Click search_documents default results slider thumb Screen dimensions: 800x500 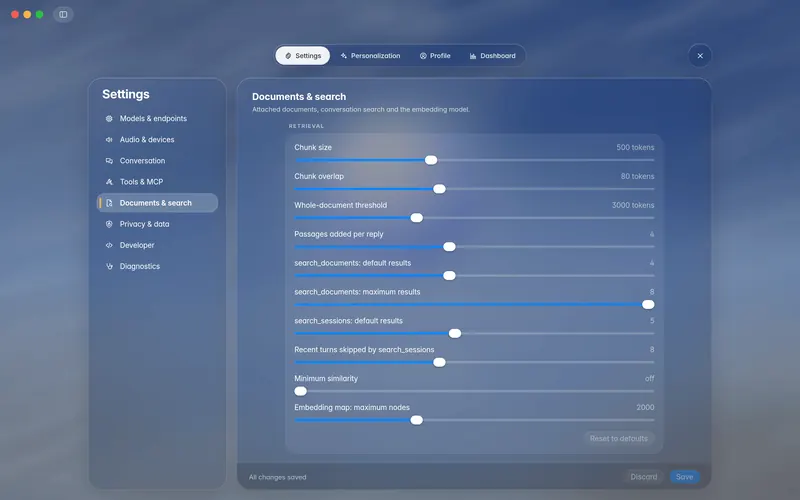pos(449,276)
